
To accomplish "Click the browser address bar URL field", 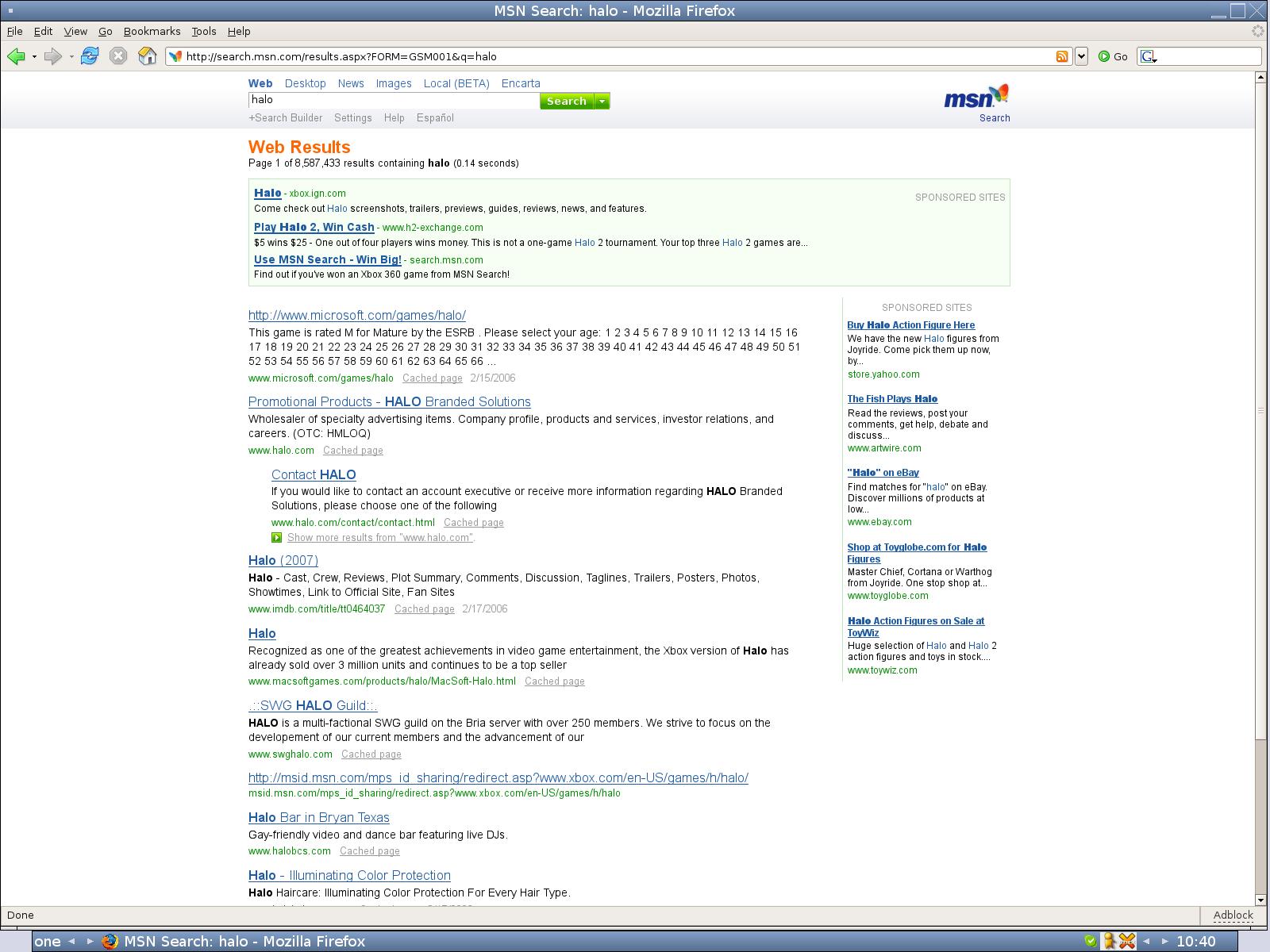I will [x=618, y=56].
